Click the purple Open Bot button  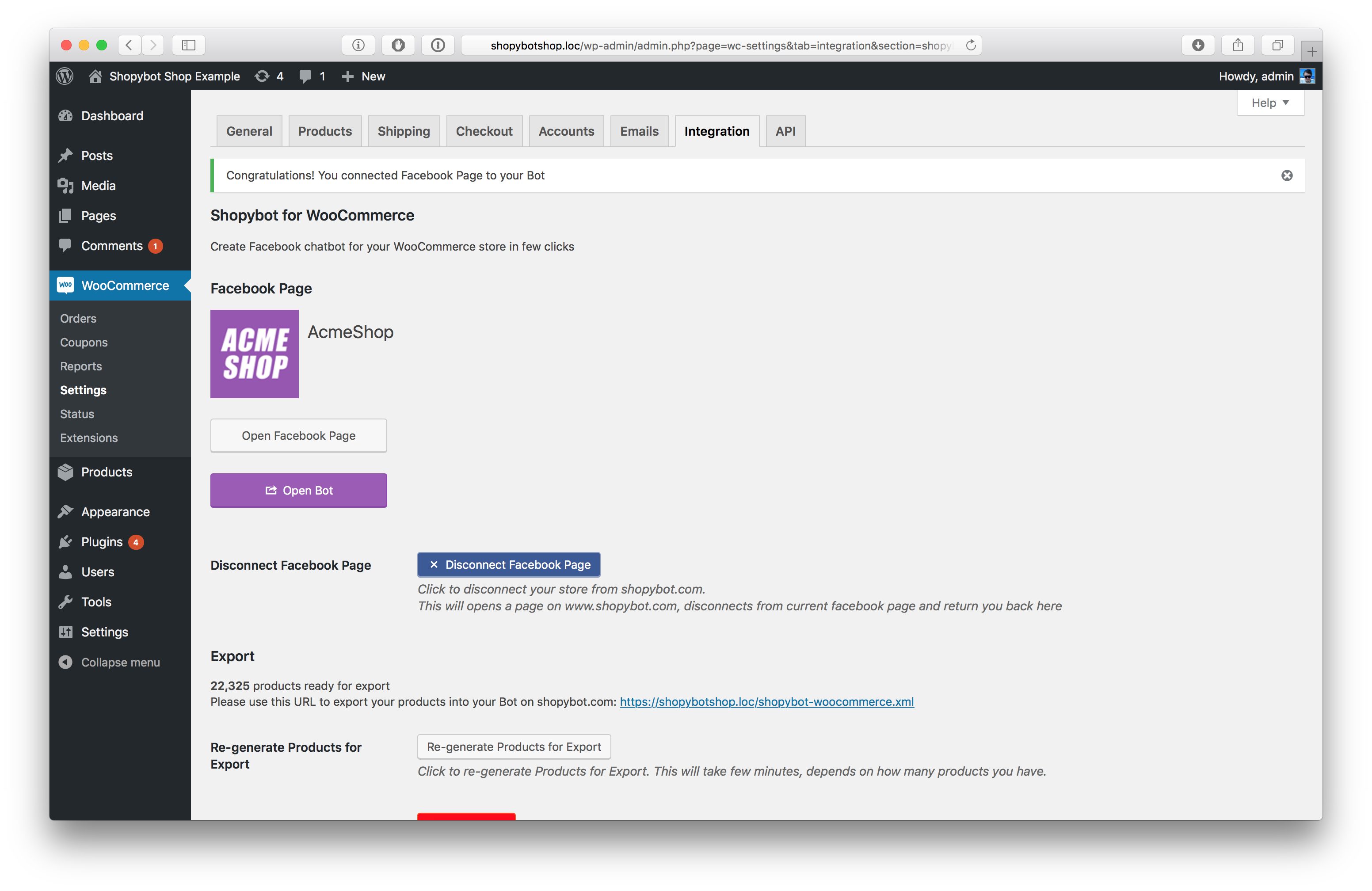coord(299,491)
